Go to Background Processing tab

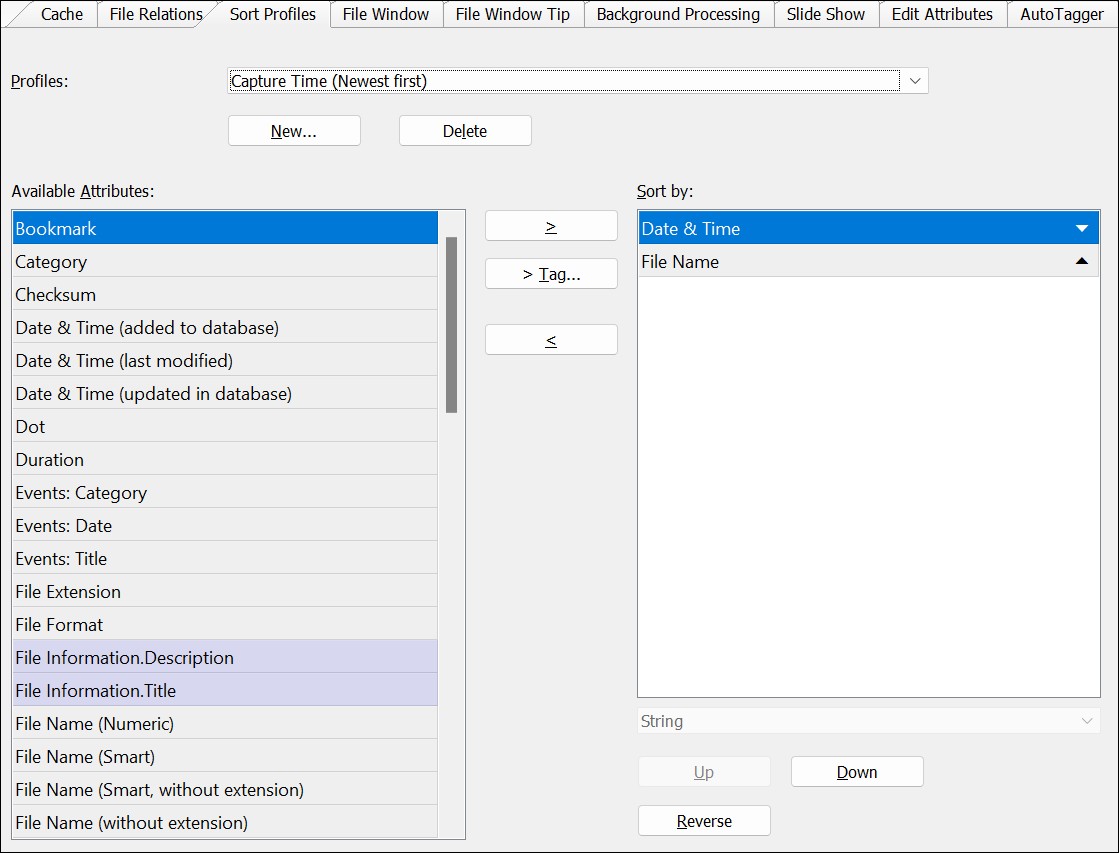[x=678, y=14]
